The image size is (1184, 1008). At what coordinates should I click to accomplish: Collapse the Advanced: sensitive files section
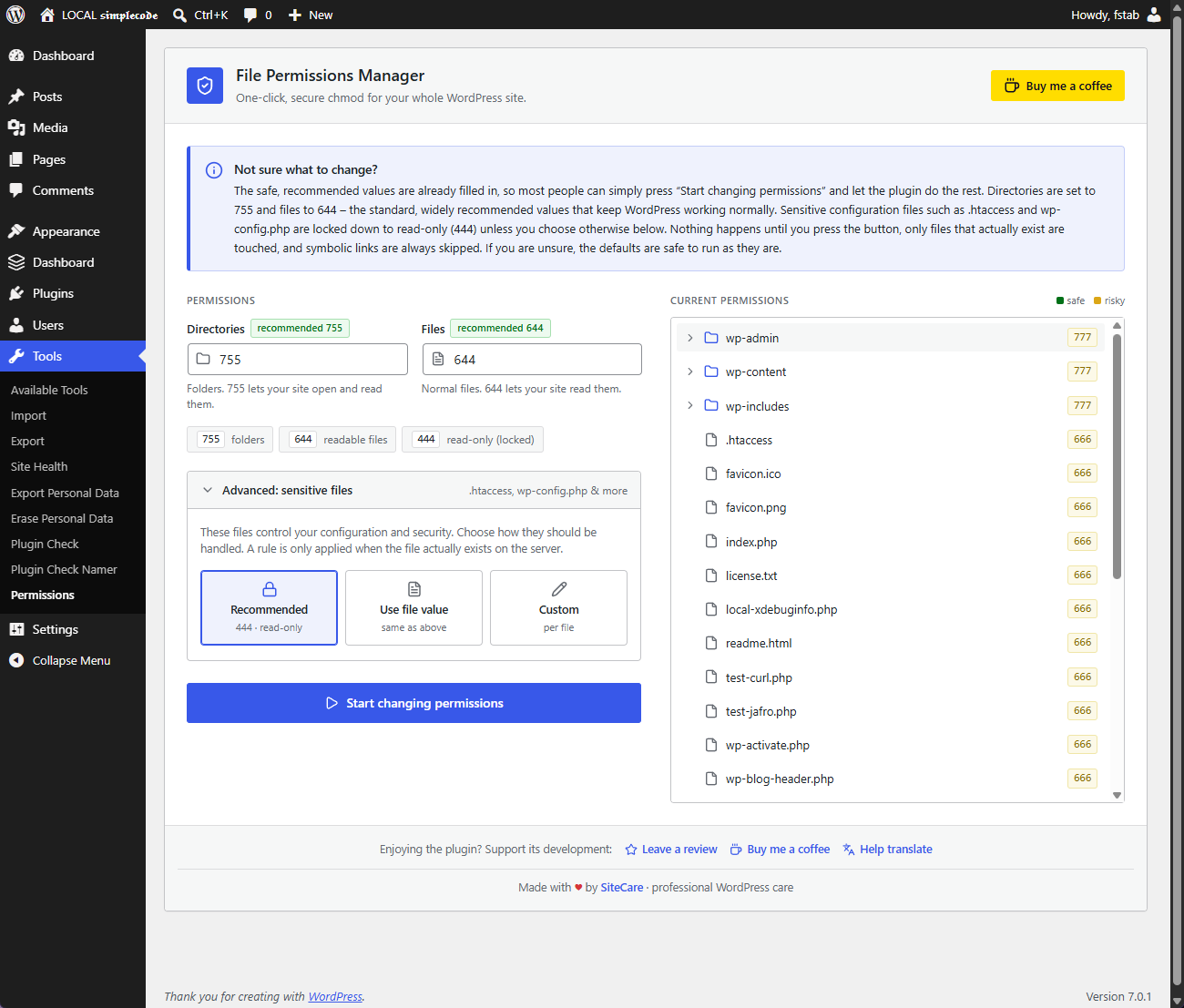[x=413, y=490]
